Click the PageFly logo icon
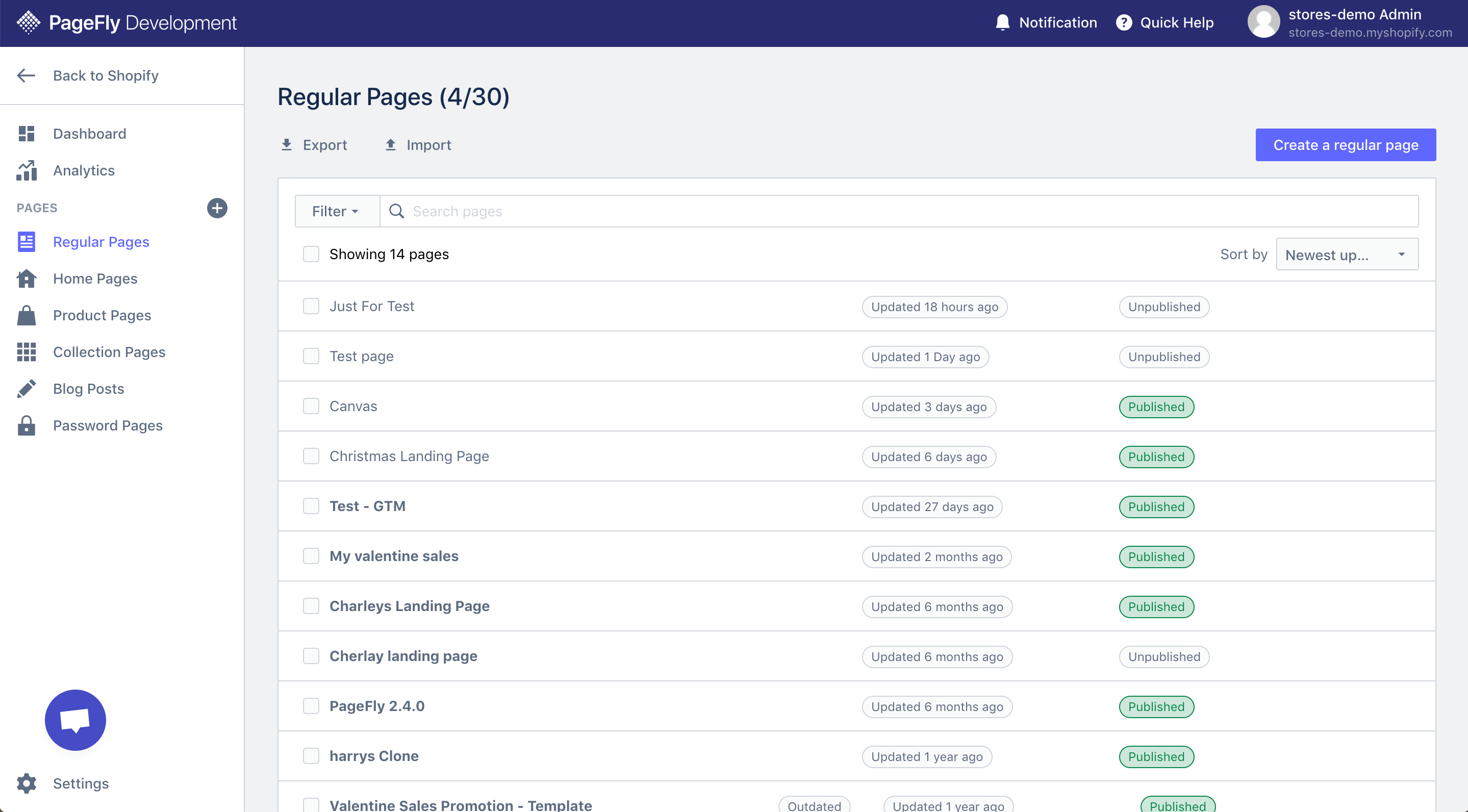The height and width of the screenshot is (812, 1468). click(28, 23)
